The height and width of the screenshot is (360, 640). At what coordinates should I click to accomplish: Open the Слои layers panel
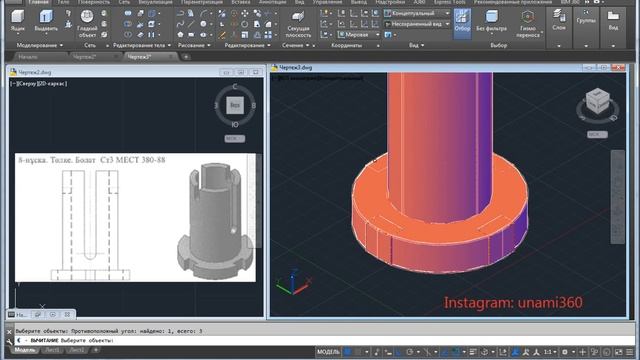(559, 20)
